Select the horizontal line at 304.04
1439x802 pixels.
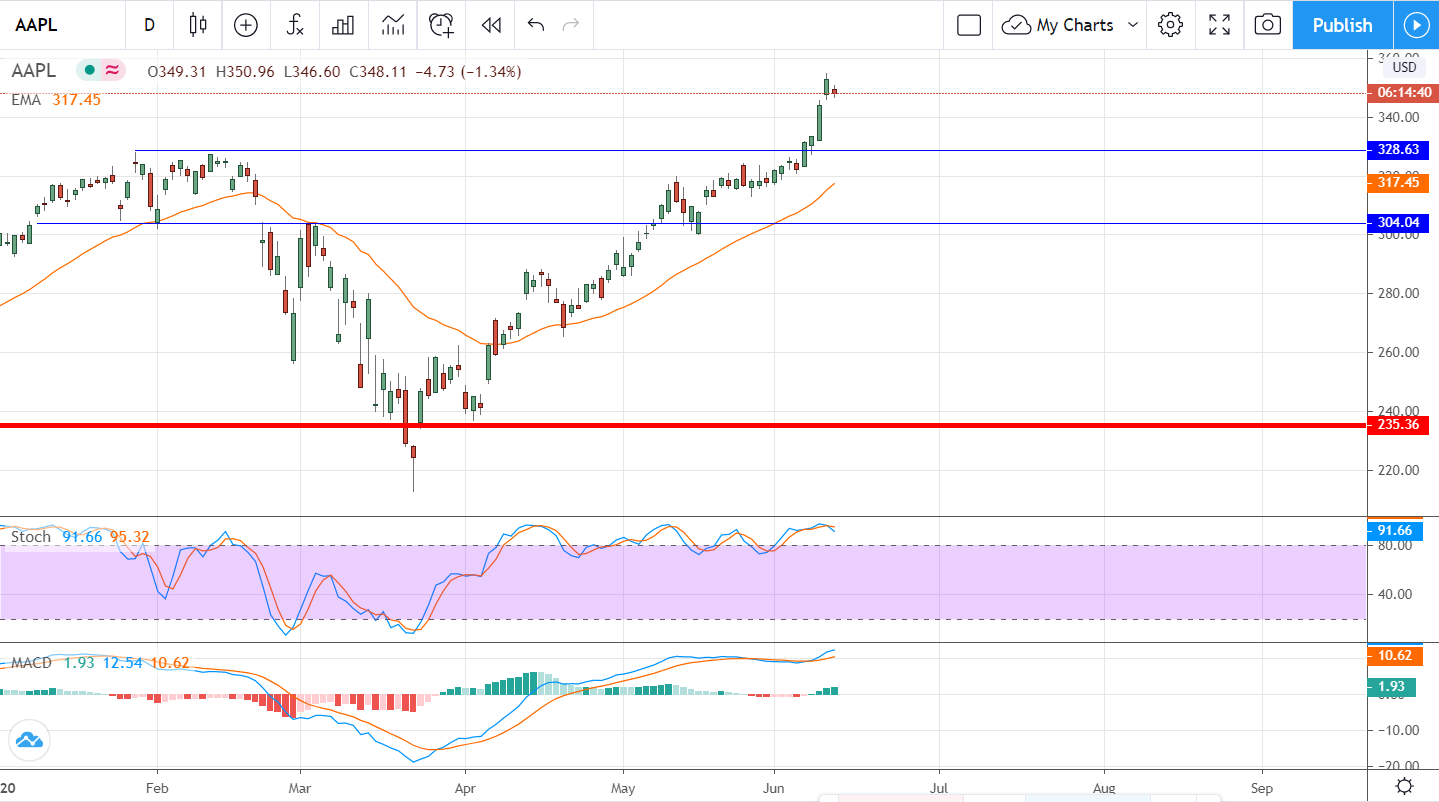pyautogui.click(x=700, y=224)
